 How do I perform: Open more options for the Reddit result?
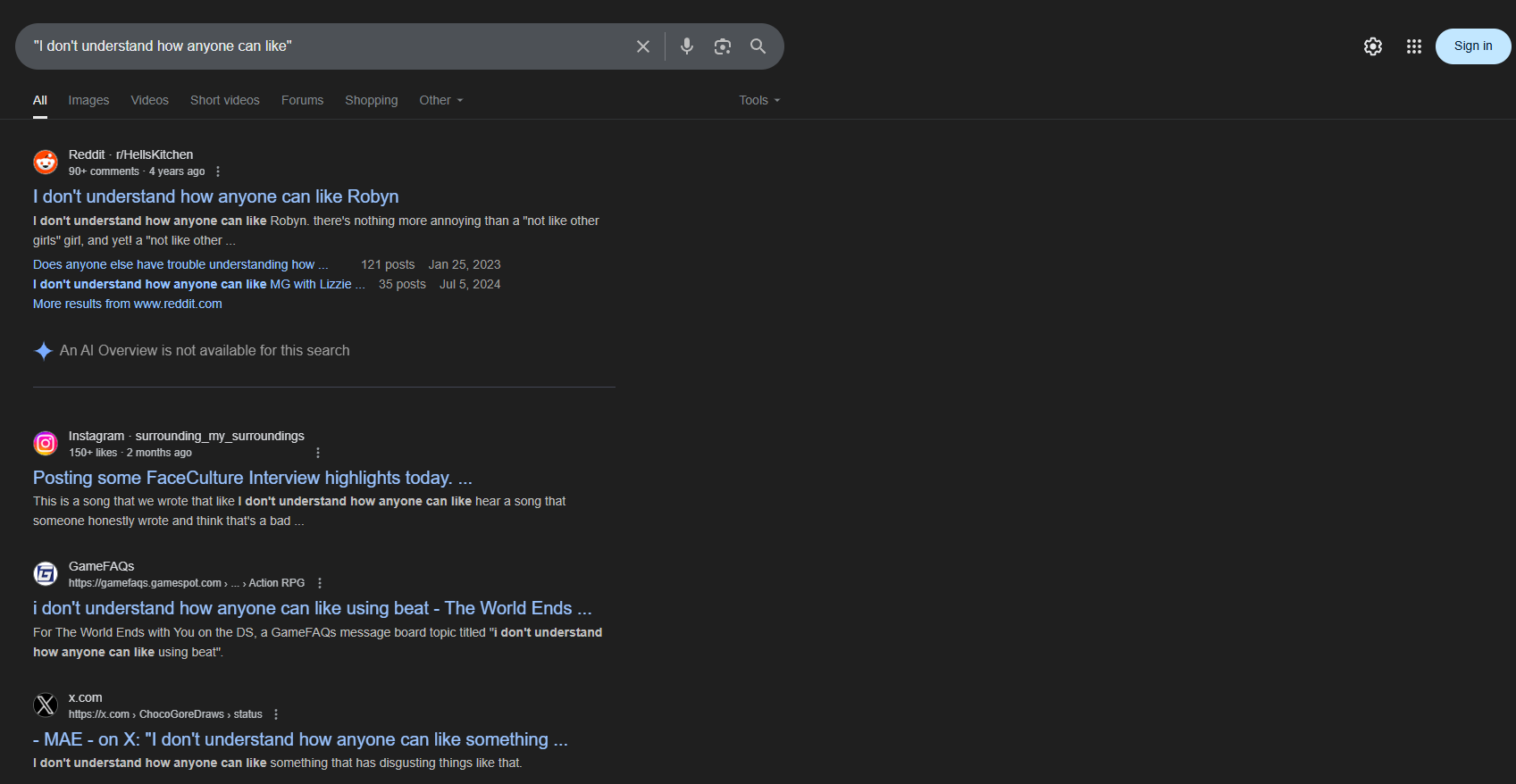coord(218,171)
